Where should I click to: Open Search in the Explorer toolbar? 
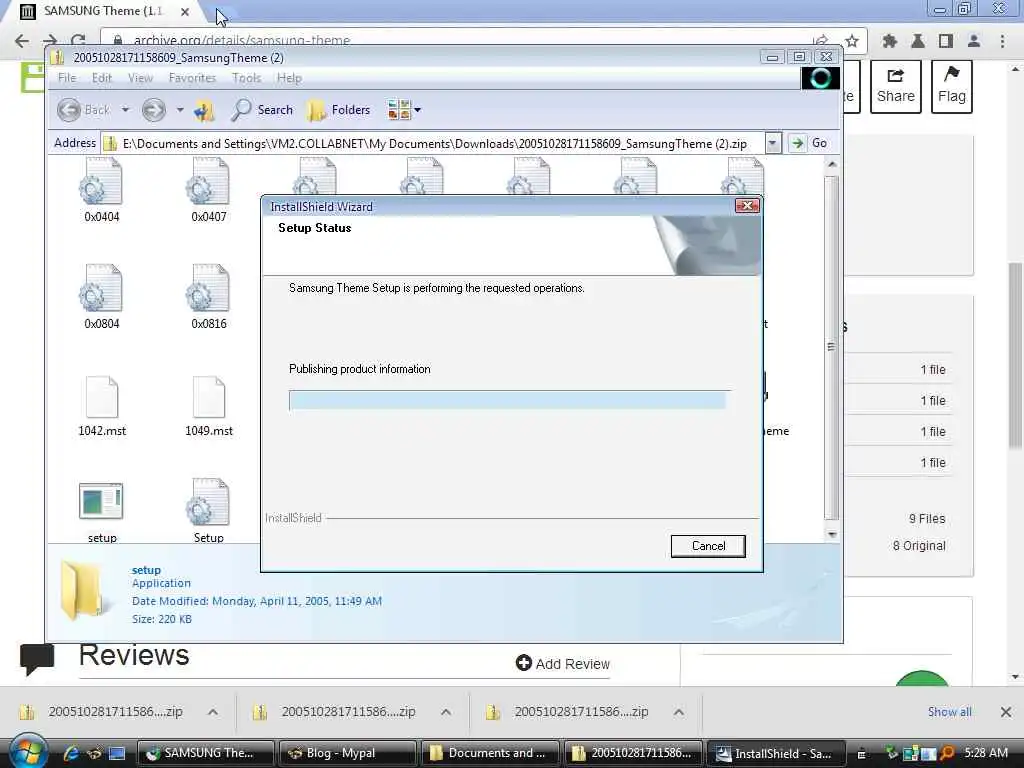point(262,110)
